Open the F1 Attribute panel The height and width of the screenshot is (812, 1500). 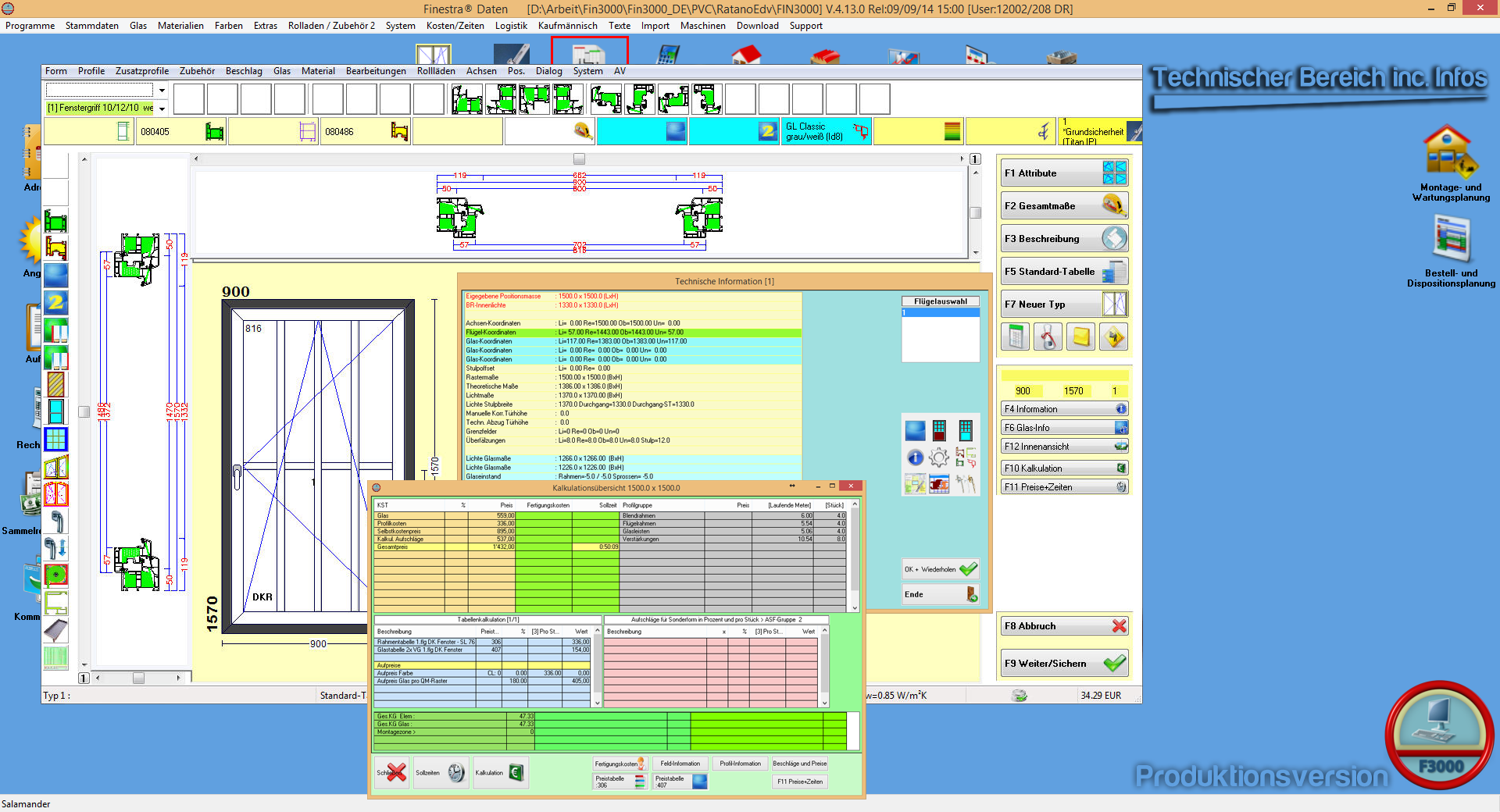(x=1064, y=173)
